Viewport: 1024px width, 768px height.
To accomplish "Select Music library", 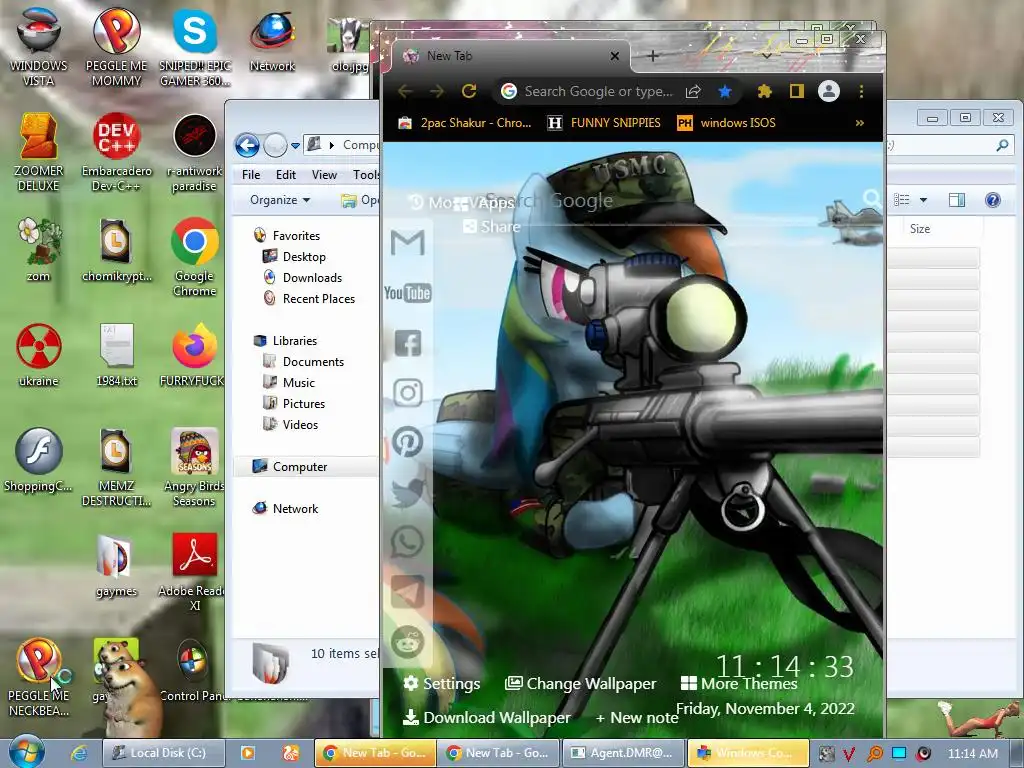I will pos(289,383).
